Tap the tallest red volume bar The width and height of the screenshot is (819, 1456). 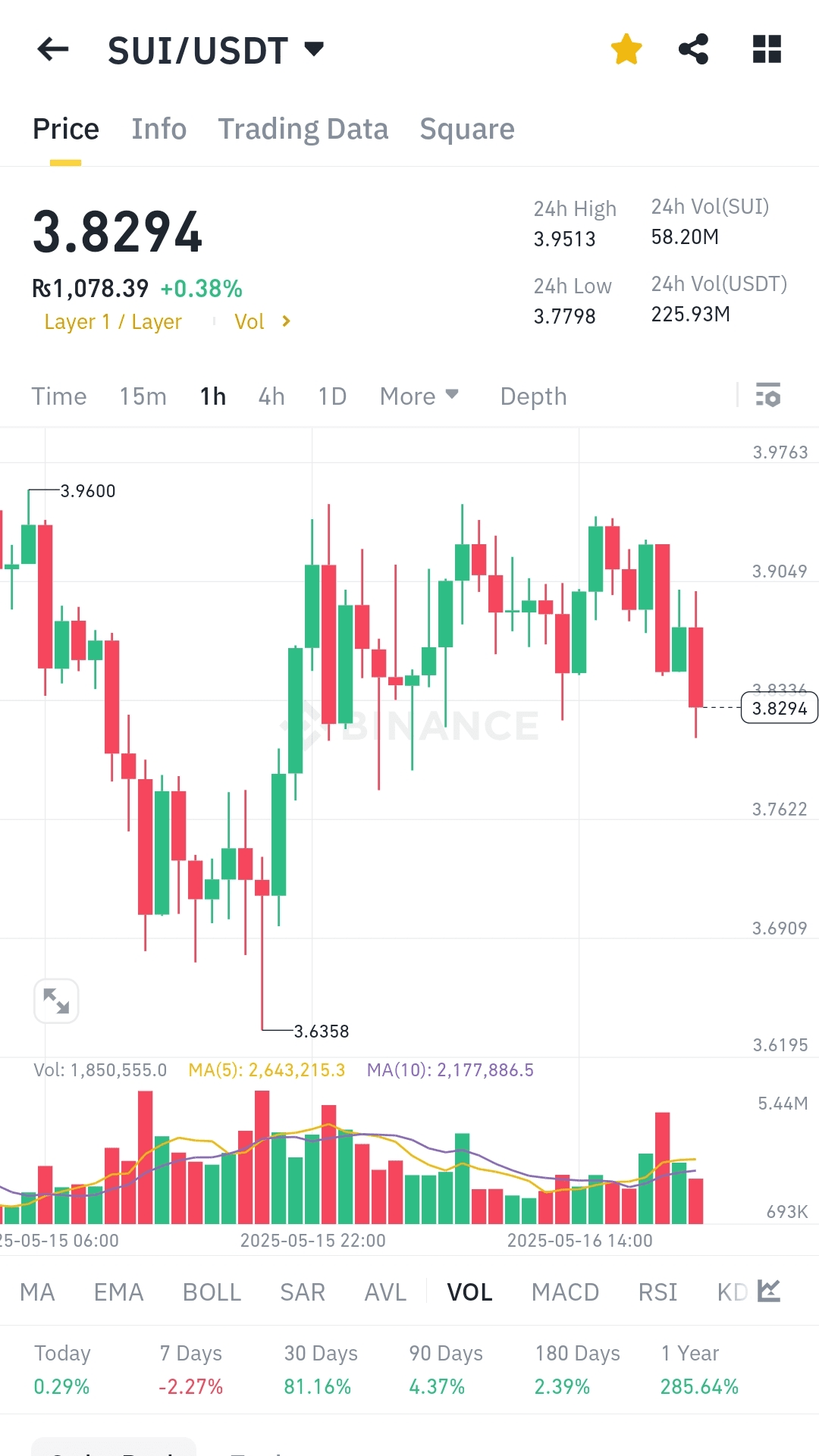click(145, 1156)
